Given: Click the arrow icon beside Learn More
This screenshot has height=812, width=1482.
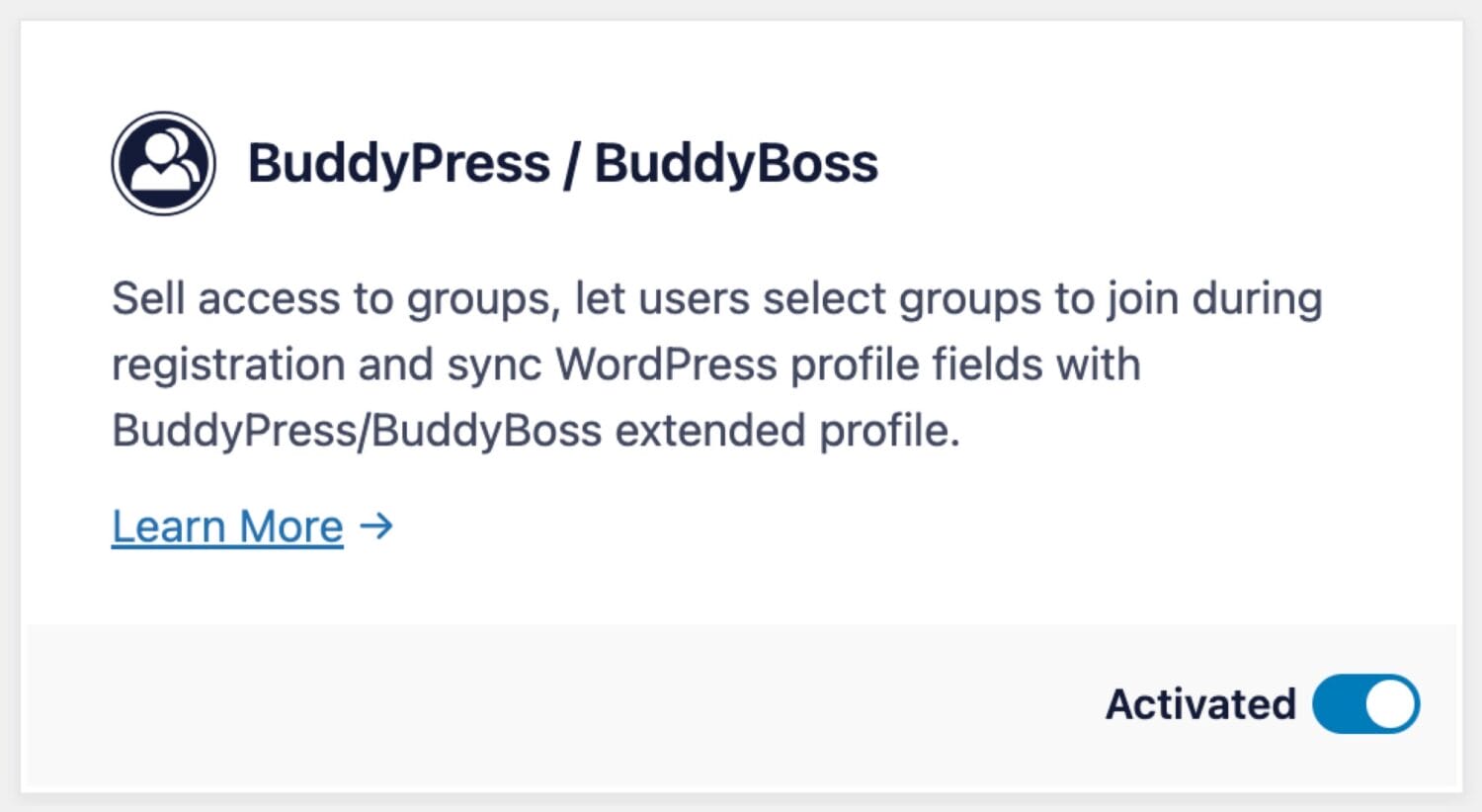Looking at the screenshot, I should pos(376,527).
